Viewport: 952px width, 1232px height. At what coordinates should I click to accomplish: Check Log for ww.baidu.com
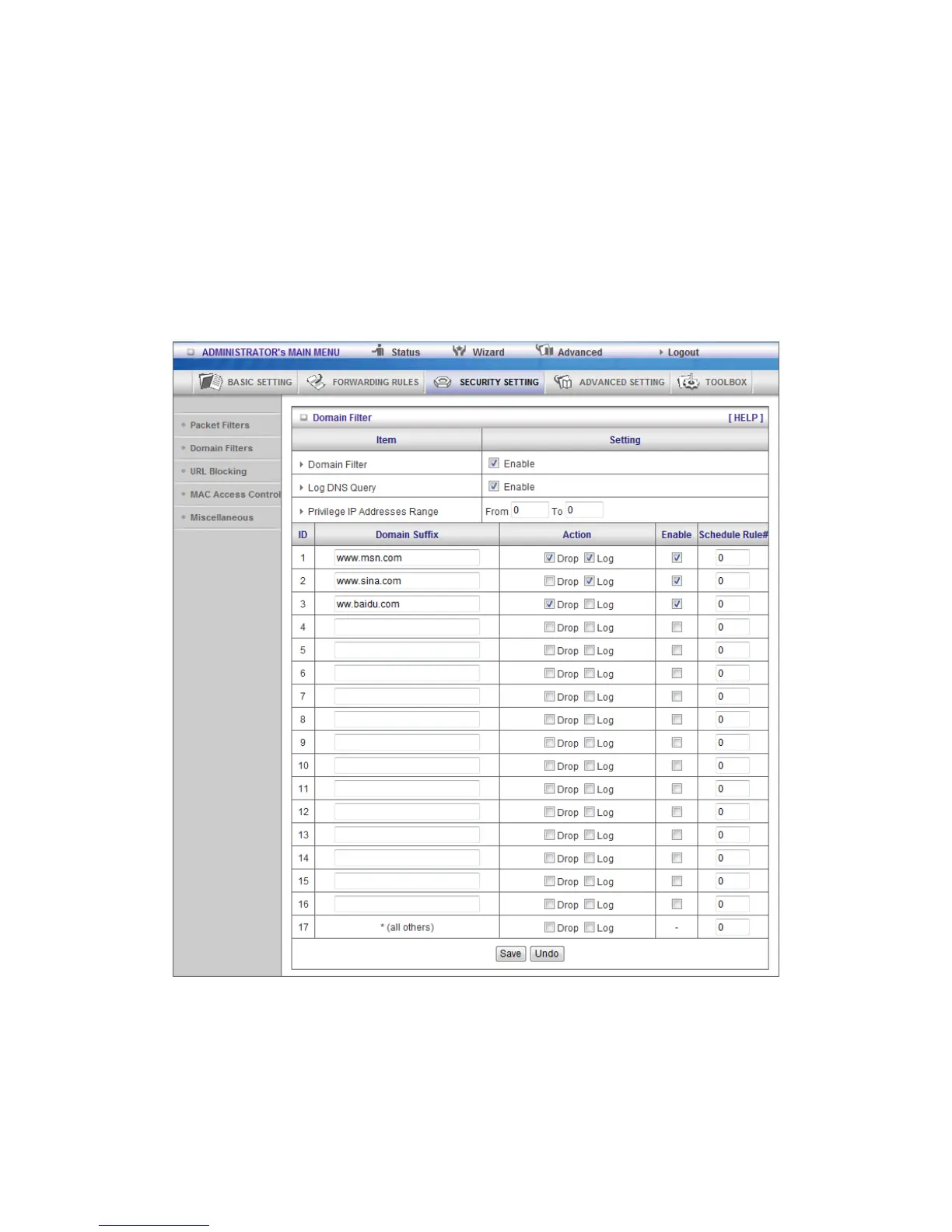[590, 604]
